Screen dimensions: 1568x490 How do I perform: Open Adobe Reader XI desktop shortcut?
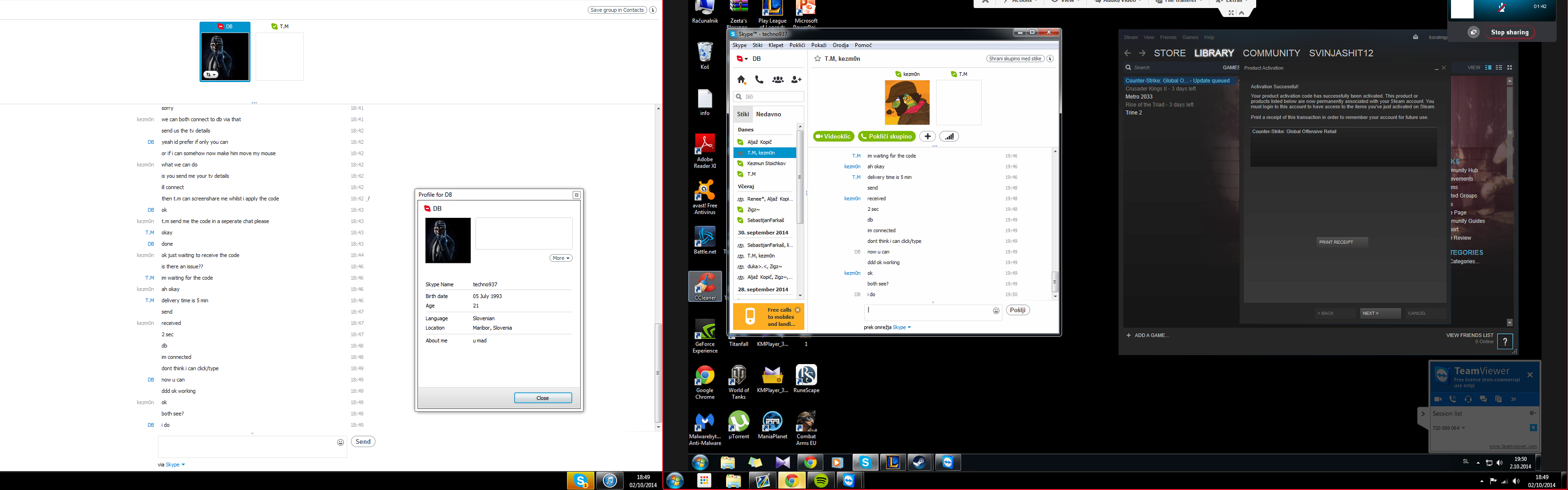pyautogui.click(x=705, y=151)
